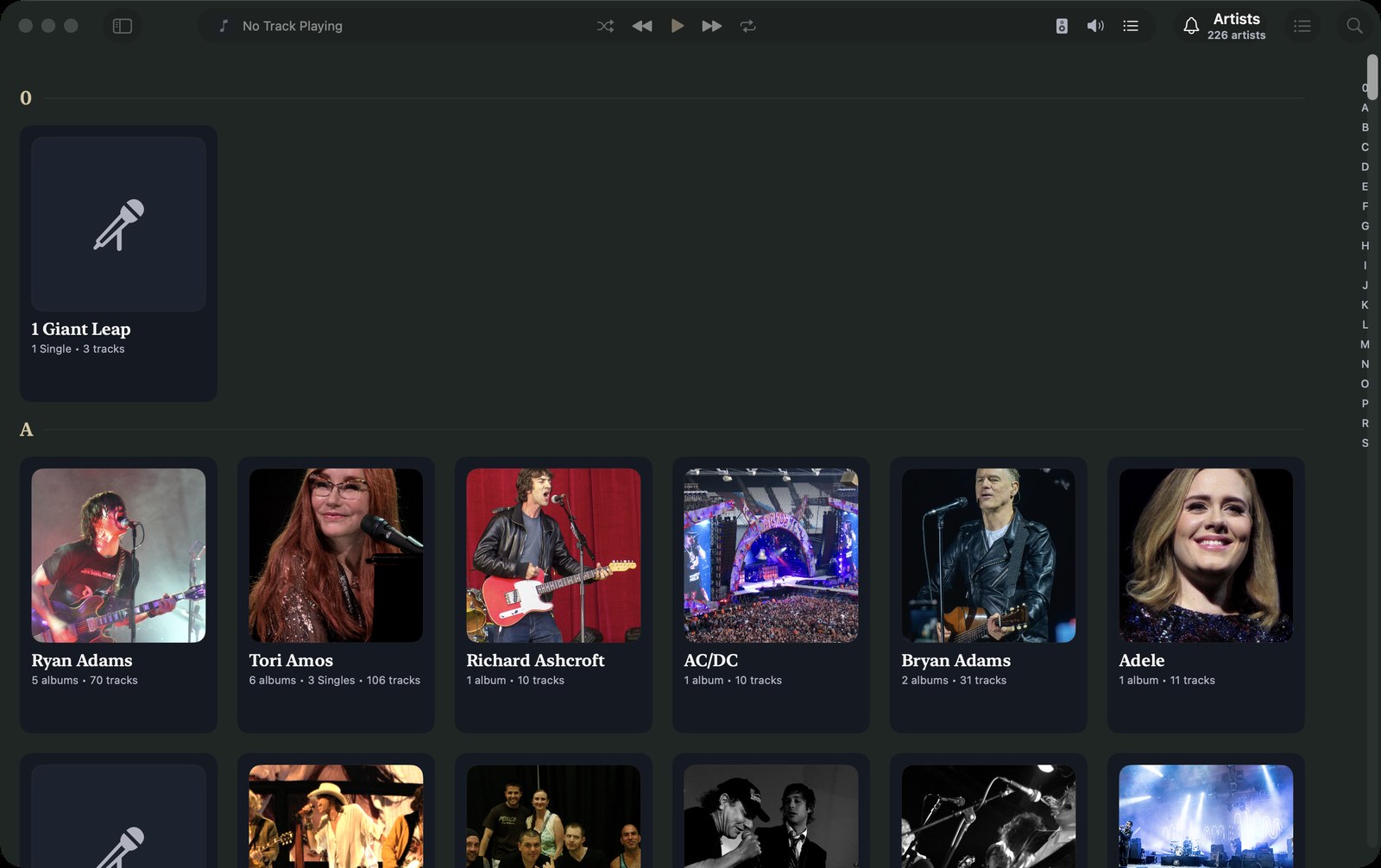Screen dimensions: 1381x868
Task: Open the volume control icon
Action: (1095, 26)
